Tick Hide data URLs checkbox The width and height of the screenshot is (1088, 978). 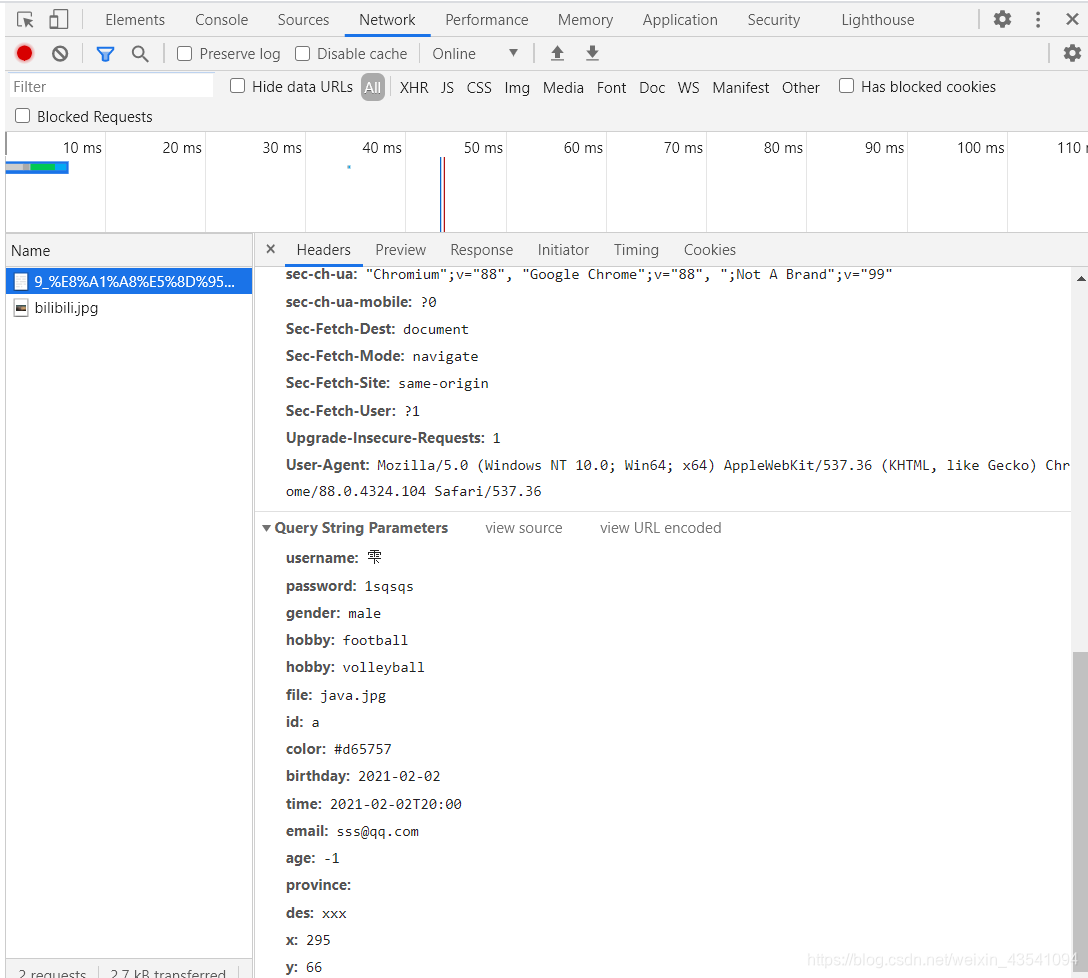[237, 86]
